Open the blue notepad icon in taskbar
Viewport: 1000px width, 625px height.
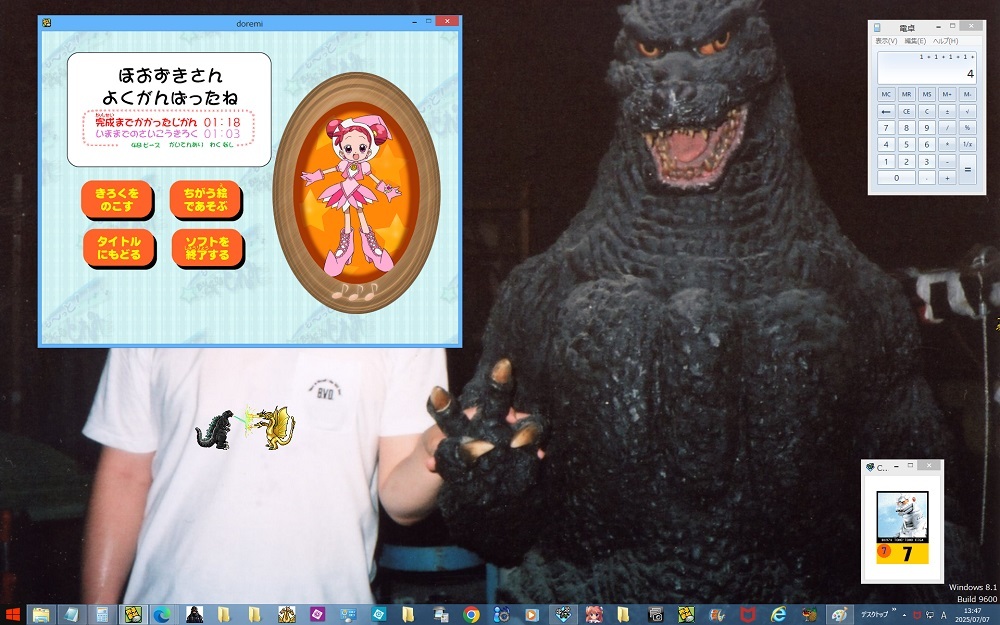point(71,615)
